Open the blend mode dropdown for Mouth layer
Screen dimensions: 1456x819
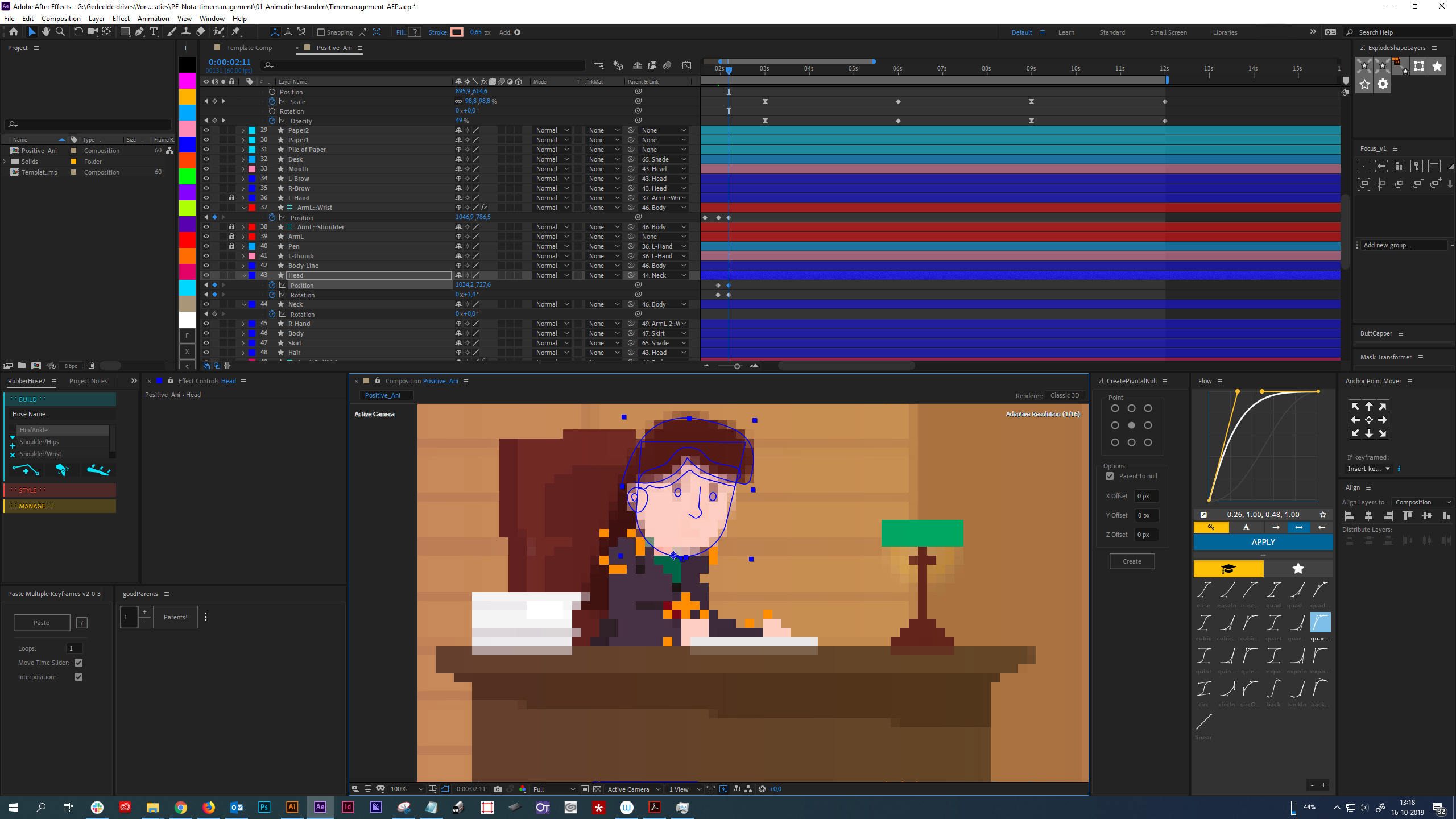click(x=551, y=168)
